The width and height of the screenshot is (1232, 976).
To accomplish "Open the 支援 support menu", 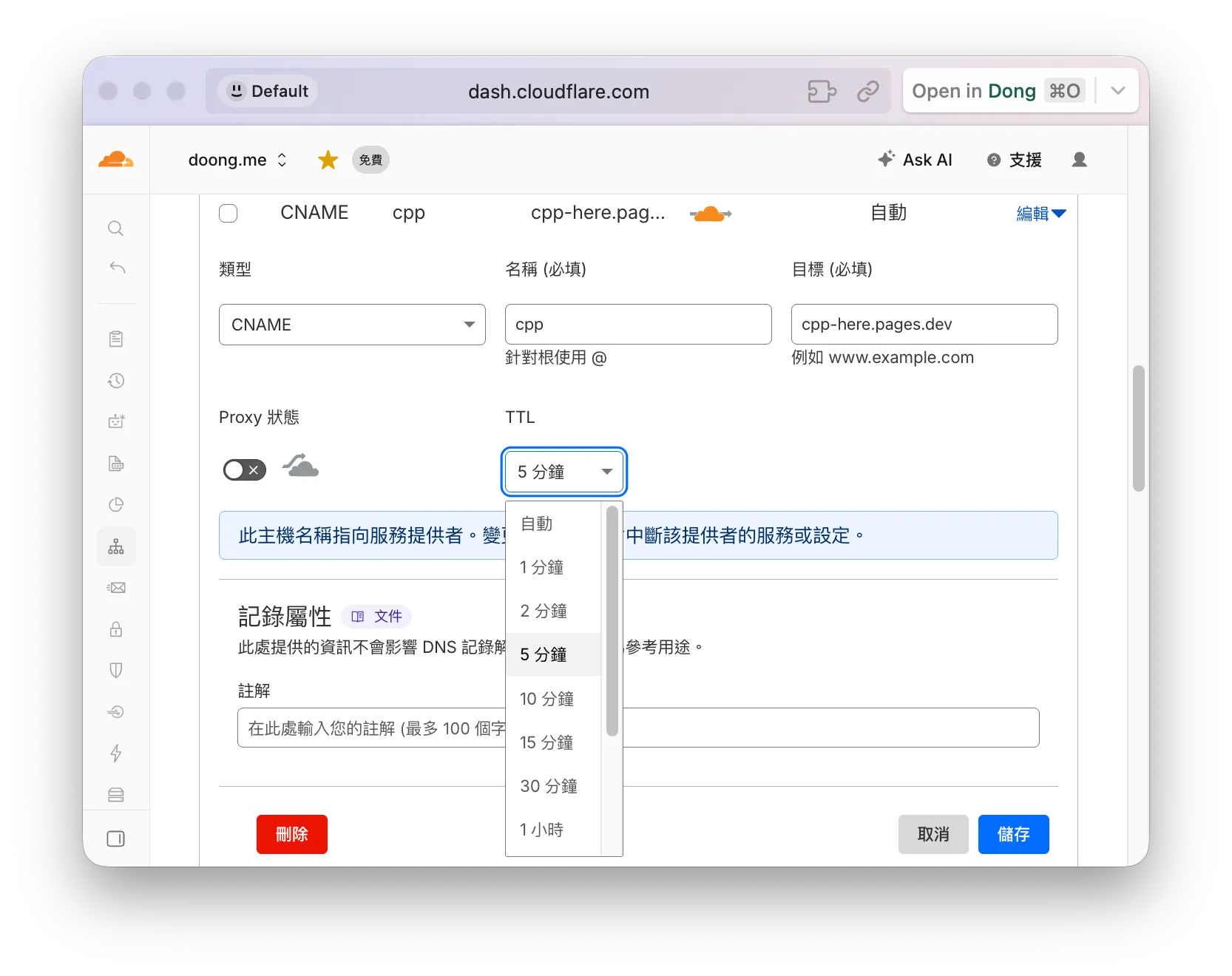I will coord(1015,160).
